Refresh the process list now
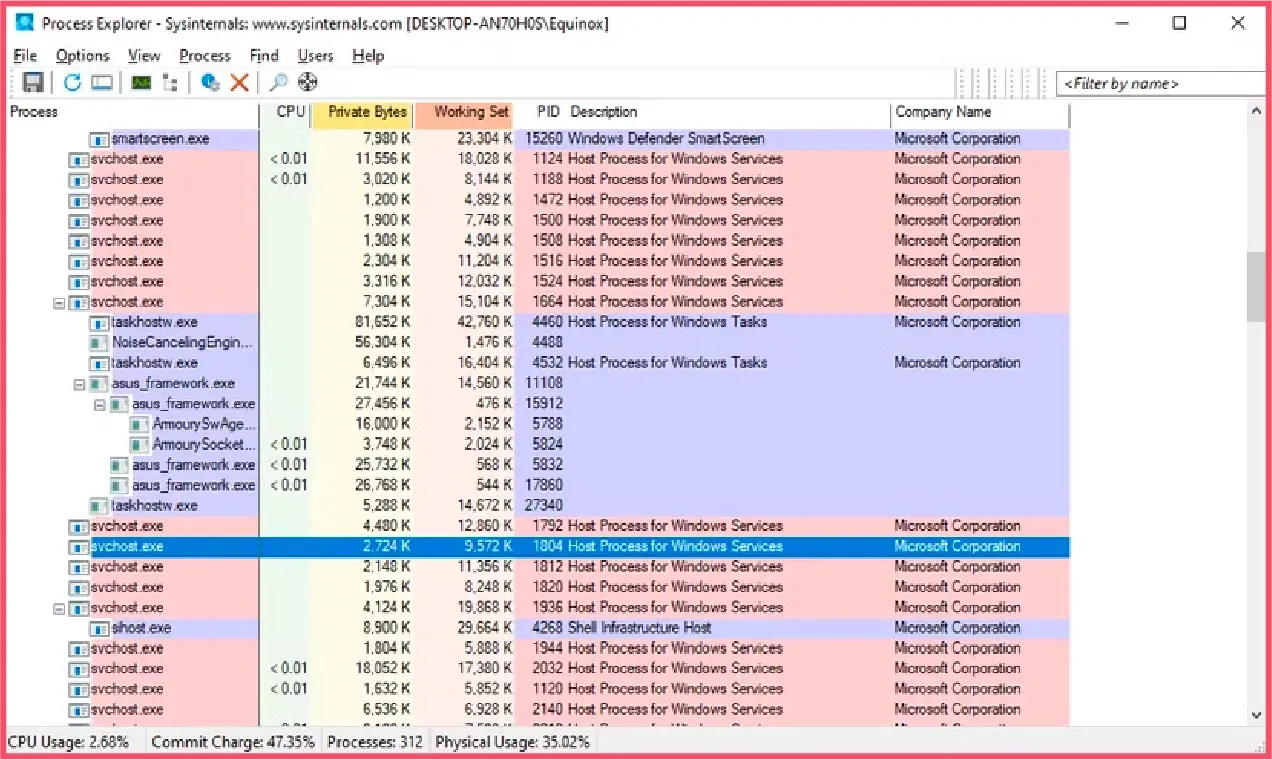The height and width of the screenshot is (760, 1272). (72, 82)
